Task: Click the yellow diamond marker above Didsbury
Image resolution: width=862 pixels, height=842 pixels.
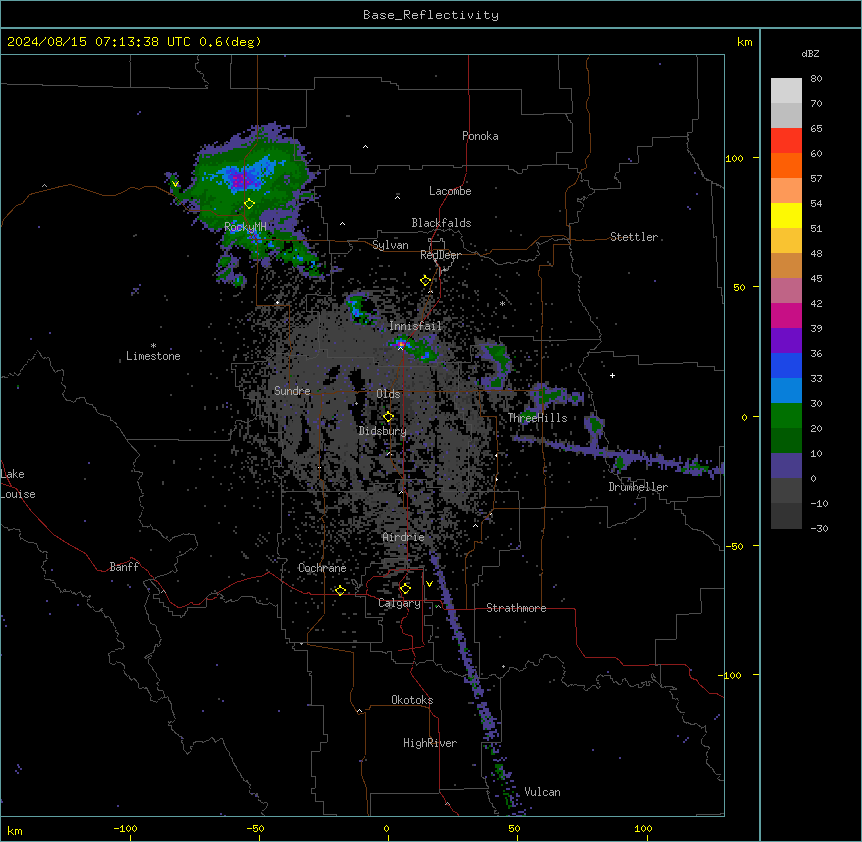Action: click(x=388, y=417)
